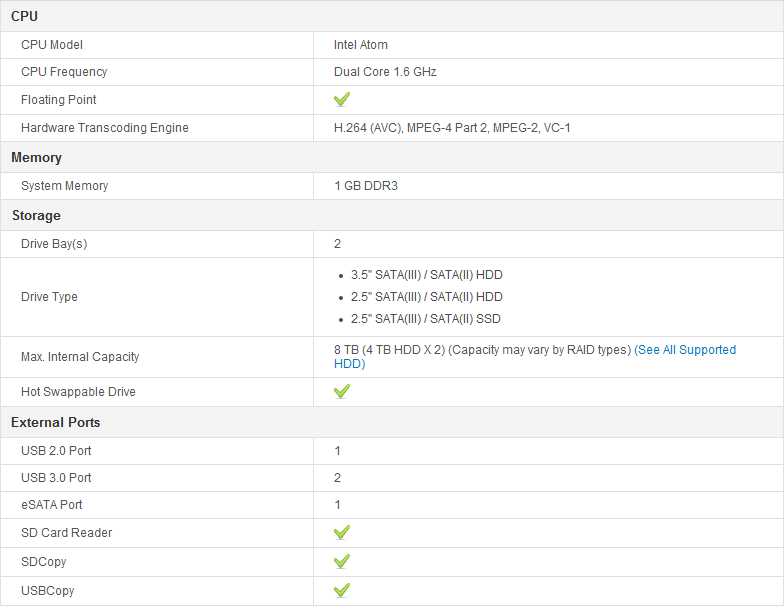Click the Floating Point green checkmark
The height and width of the screenshot is (606, 784).
point(341,100)
